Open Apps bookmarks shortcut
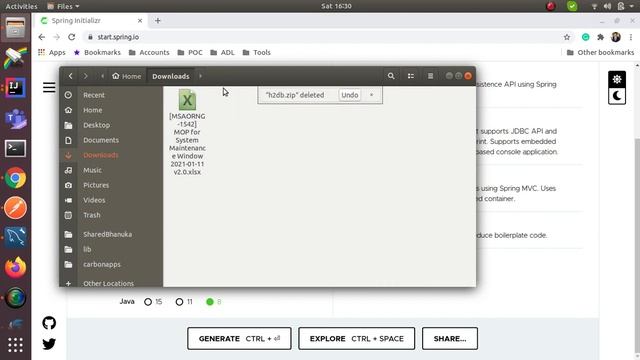This screenshot has width=640, height=360. [x=52, y=52]
